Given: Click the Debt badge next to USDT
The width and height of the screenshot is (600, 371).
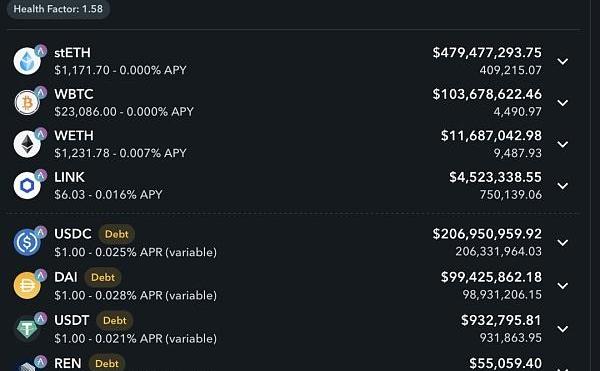Looking at the screenshot, I should pyautogui.click(x=115, y=321).
